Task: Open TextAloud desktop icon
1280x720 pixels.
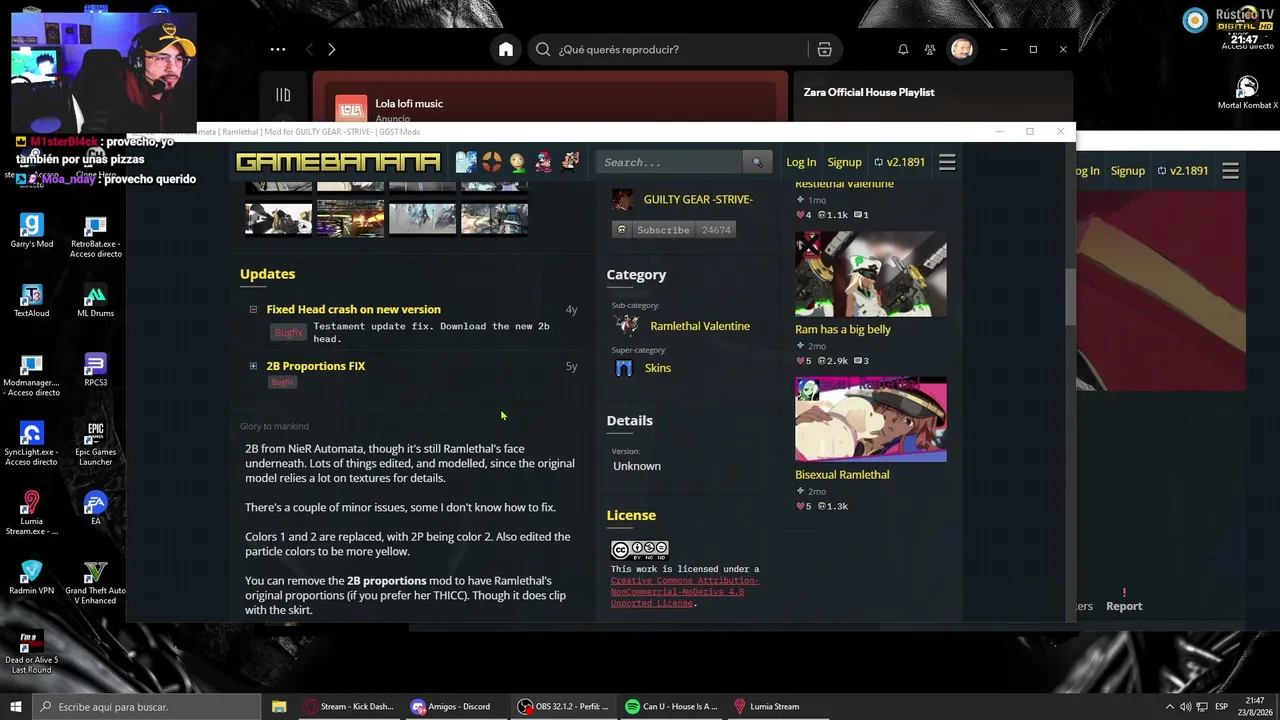Action: click(x=32, y=301)
